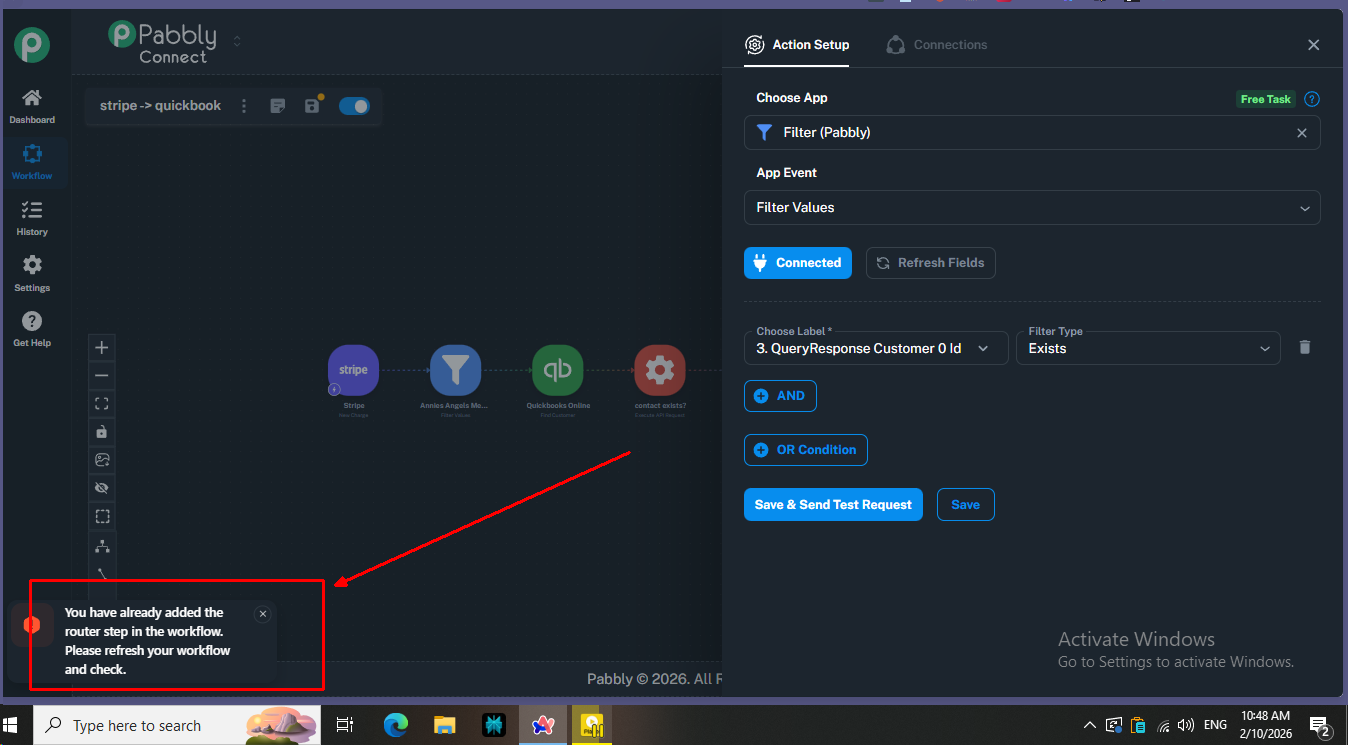Click Save & Send Test Request button
This screenshot has width=1348, height=745.
pos(833,505)
